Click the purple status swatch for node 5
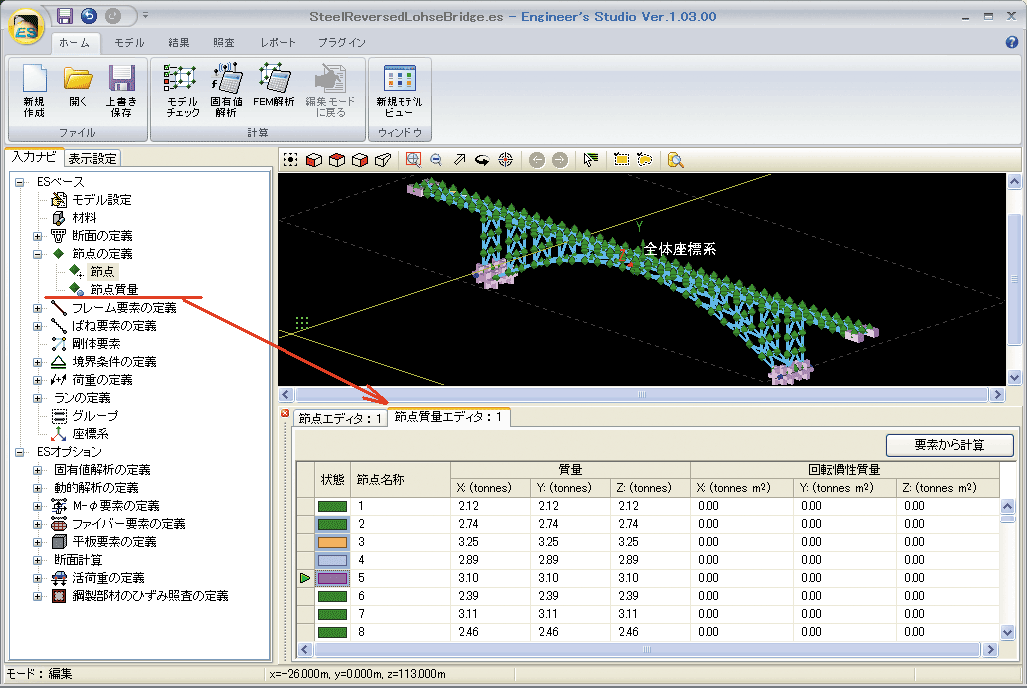The image size is (1027, 688). [x=332, y=579]
